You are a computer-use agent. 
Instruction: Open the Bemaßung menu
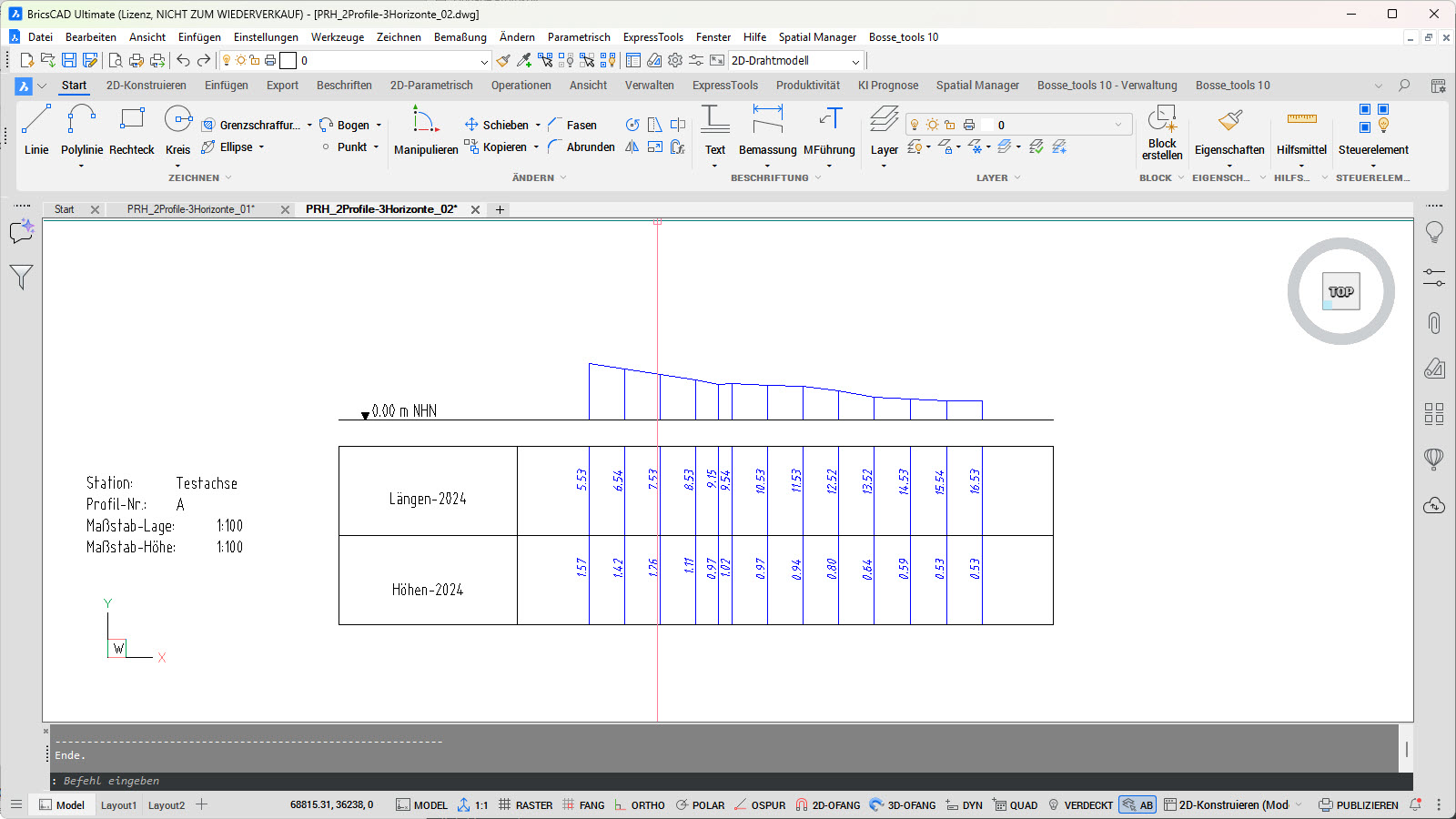[x=460, y=37]
